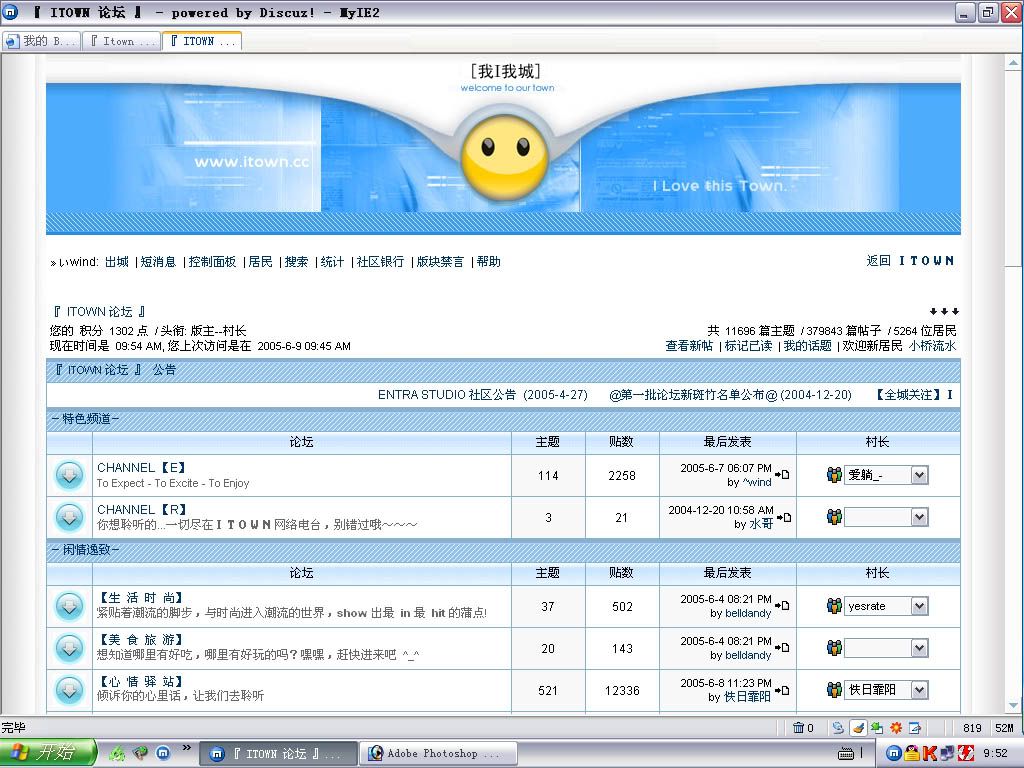Click the page edit icon in status bar

915,728
